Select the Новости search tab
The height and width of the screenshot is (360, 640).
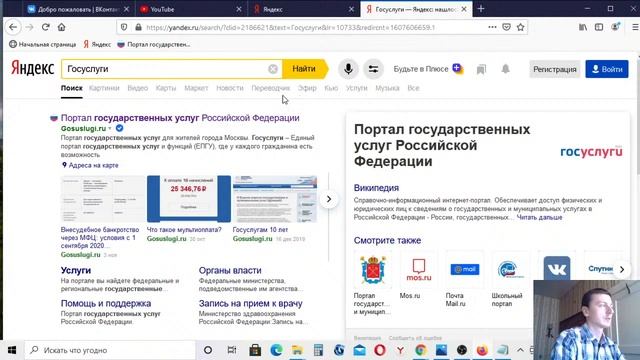pos(230,88)
